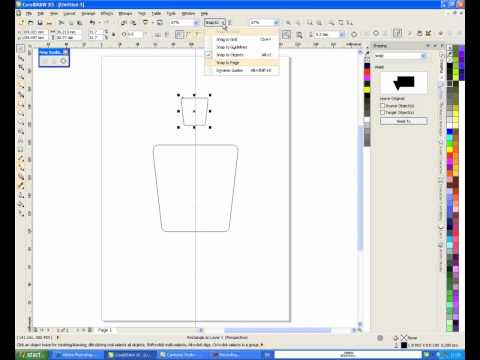Open the outline width dropdown
Image resolution: width=480 pixels, height=360 pixels.
(342, 34)
